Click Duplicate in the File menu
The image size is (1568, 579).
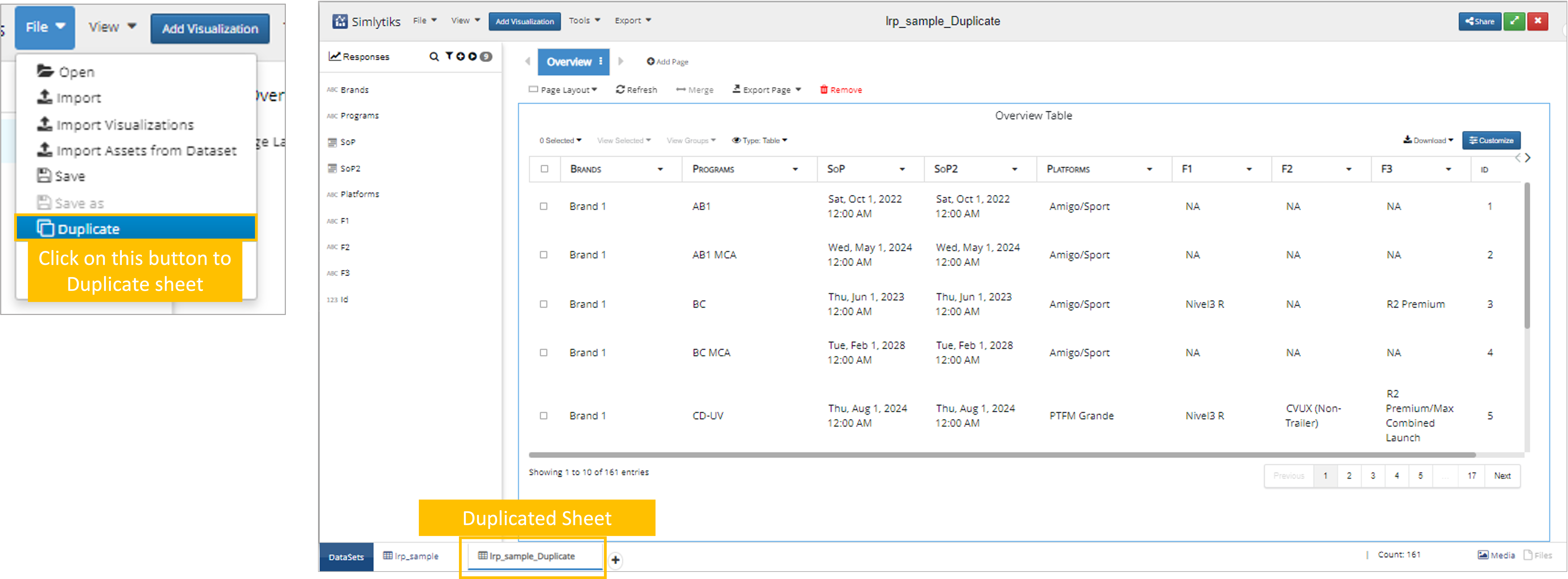[136, 228]
